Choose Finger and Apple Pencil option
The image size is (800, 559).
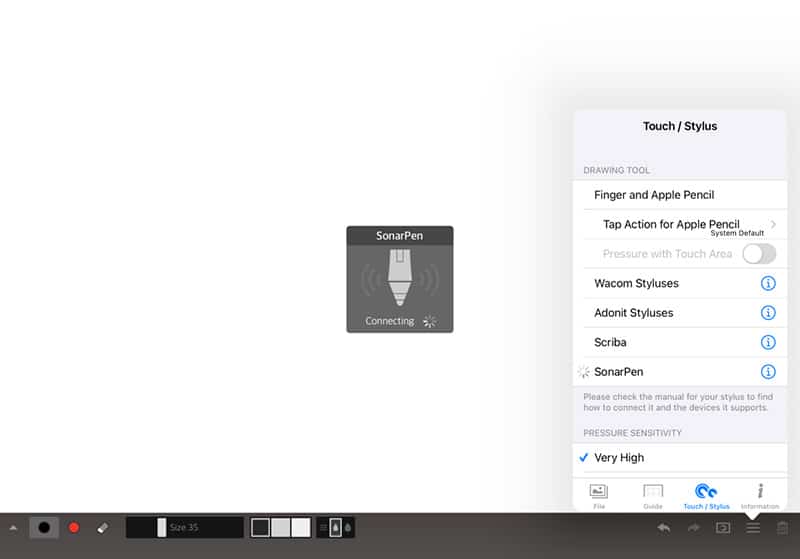click(654, 195)
